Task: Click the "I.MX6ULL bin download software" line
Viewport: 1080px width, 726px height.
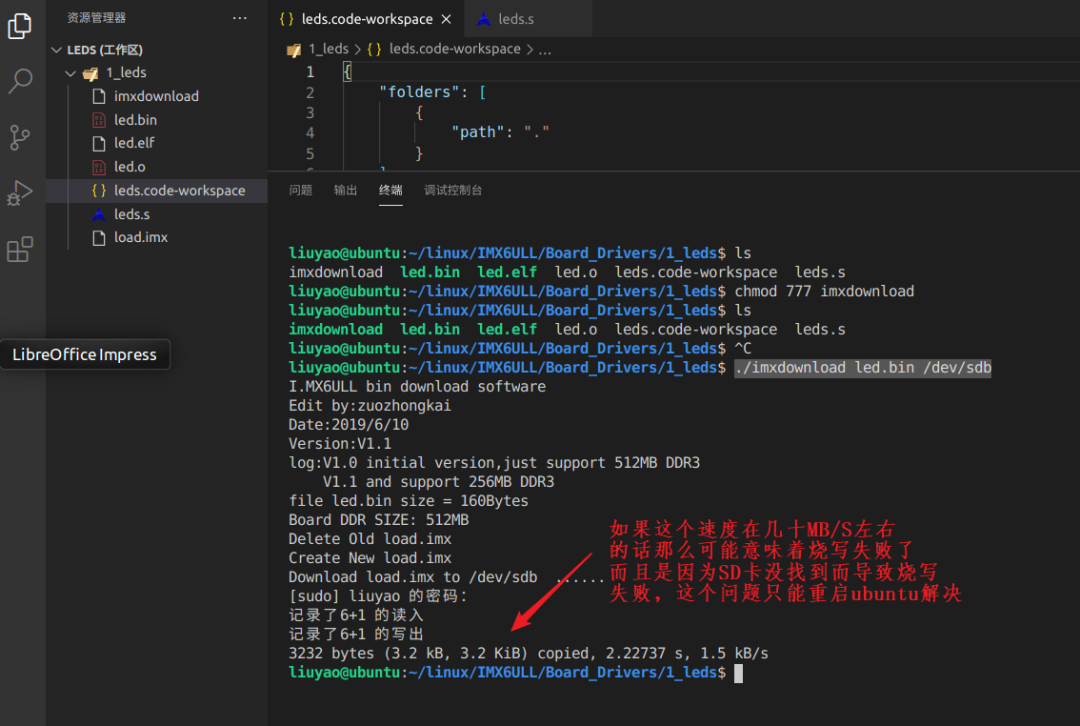Action: tap(417, 387)
